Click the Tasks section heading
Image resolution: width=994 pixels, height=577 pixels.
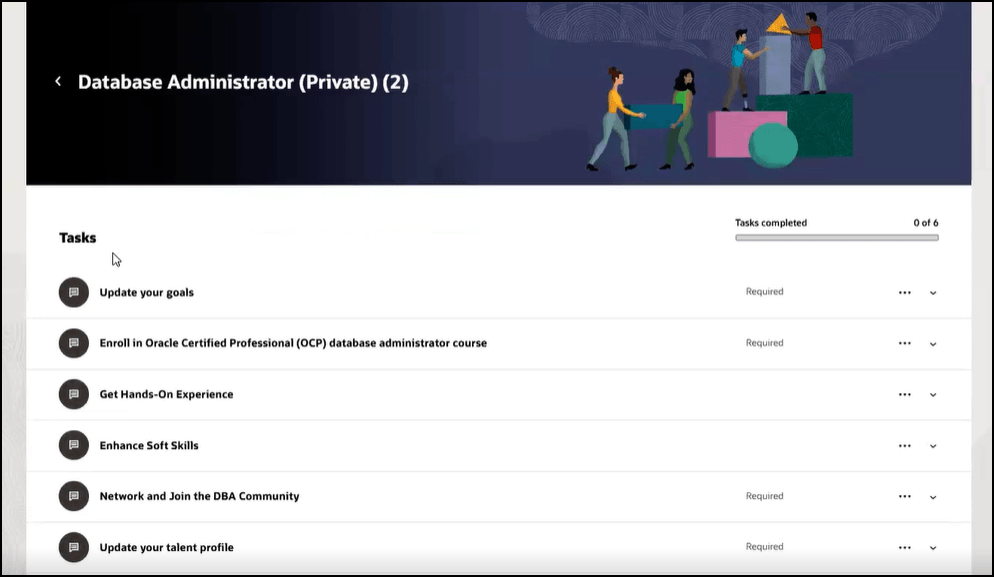pyautogui.click(x=77, y=238)
